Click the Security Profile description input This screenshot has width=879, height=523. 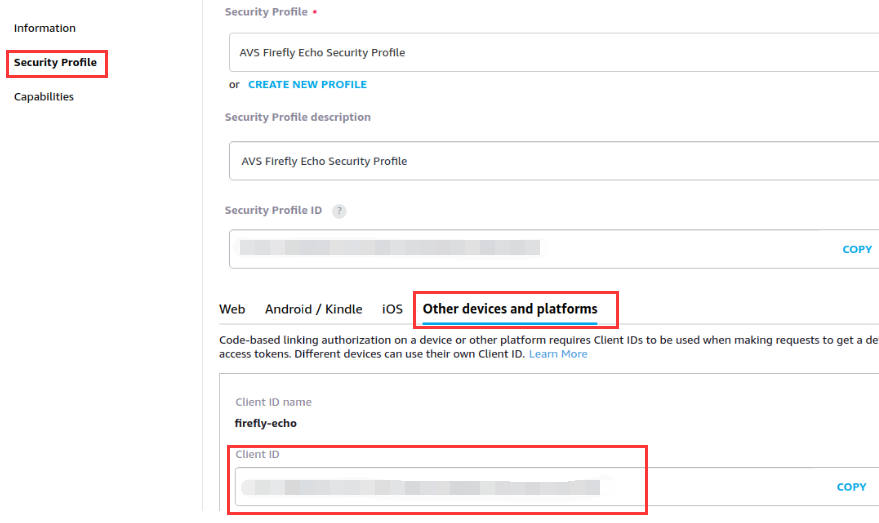tap(554, 161)
